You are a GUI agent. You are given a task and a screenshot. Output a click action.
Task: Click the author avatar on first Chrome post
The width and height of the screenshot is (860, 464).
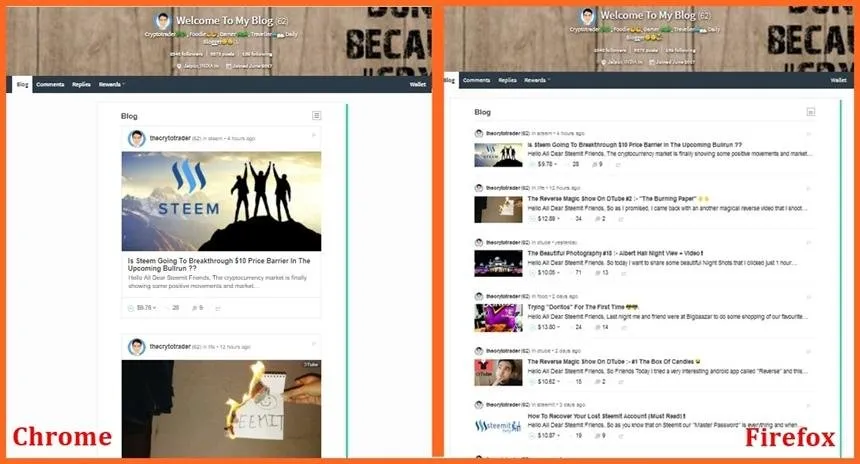pyautogui.click(x=137, y=138)
